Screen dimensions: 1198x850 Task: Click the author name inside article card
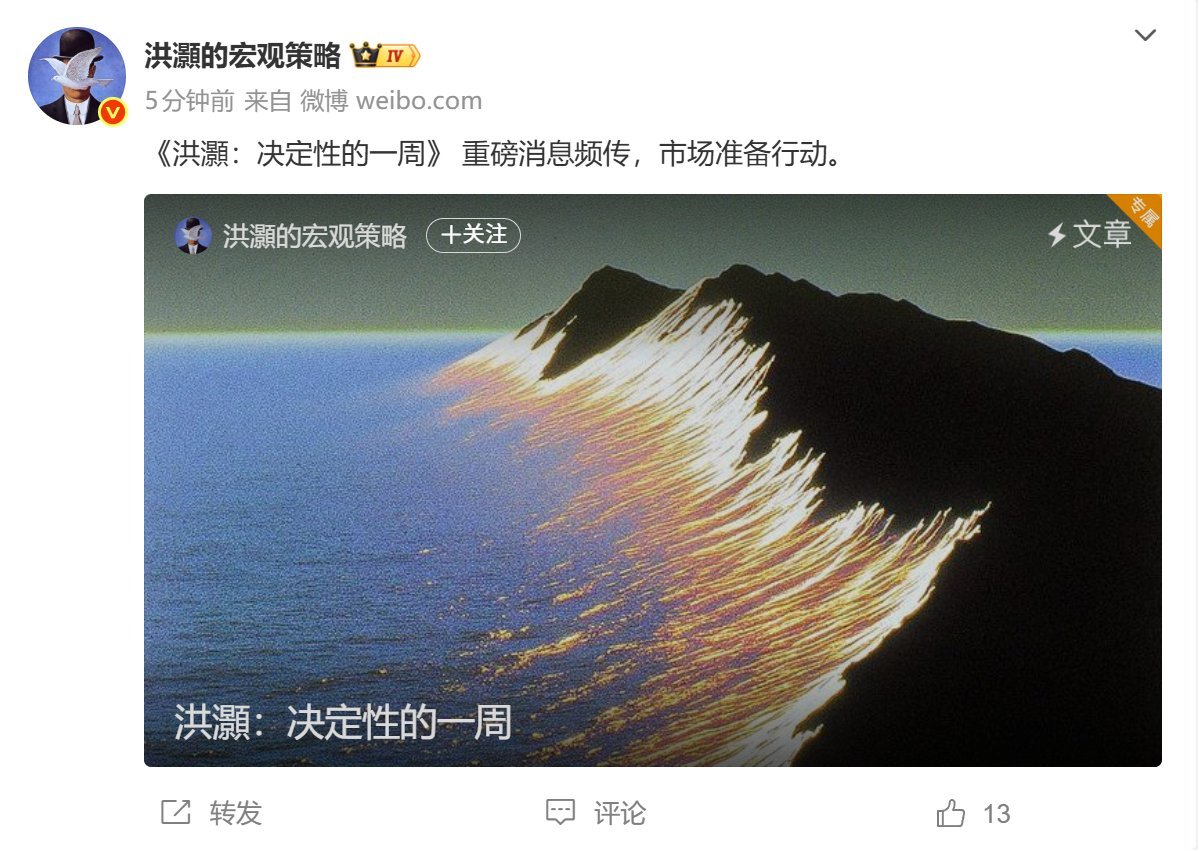tap(315, 236)
